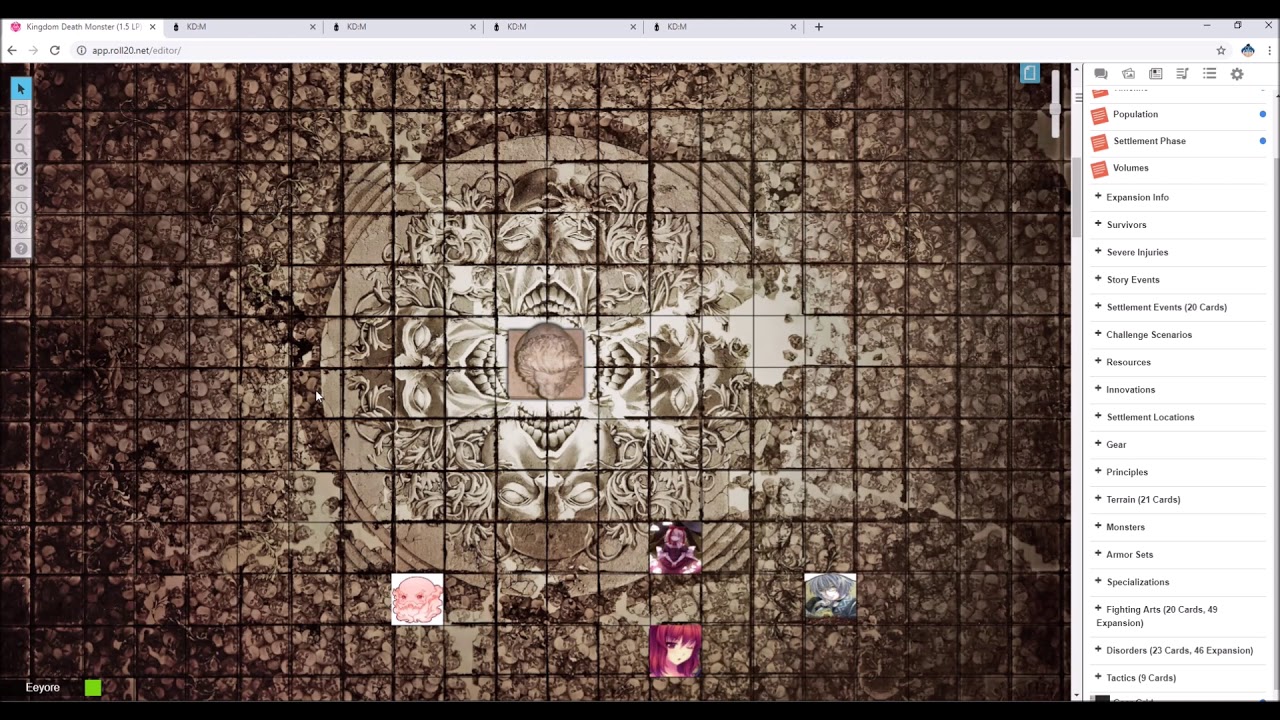This screenshot has height=720, width=1280.
Task: Open the eye fog-of-war tool
Action: [x=21, y=188]
